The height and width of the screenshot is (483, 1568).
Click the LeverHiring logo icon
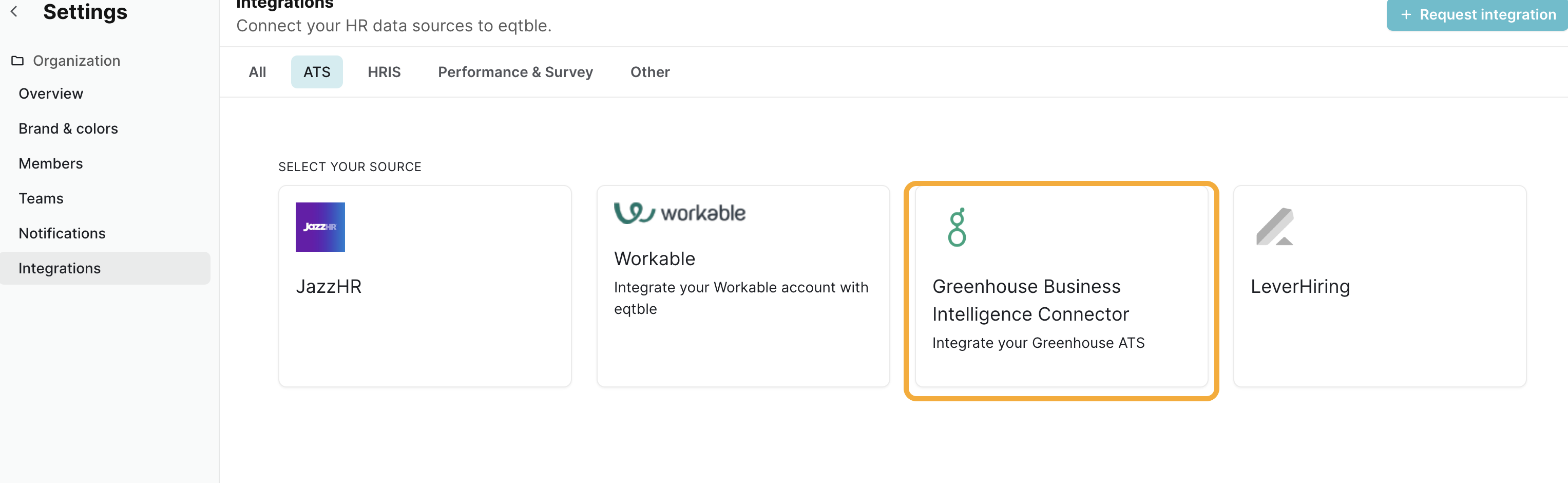point(1275,227)
